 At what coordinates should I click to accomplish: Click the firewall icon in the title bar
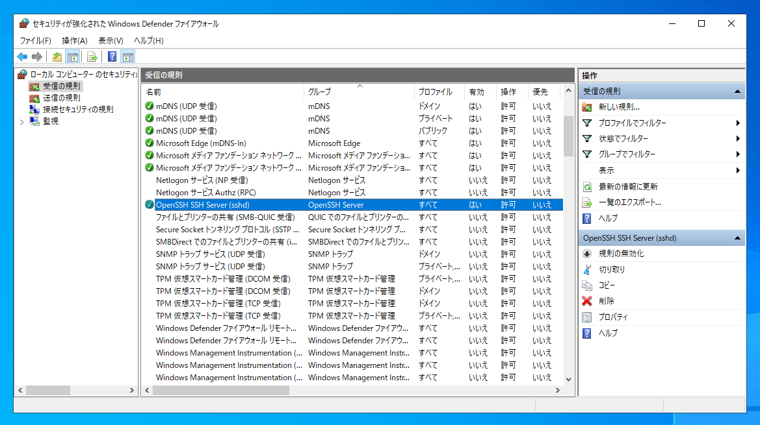point(24,23)
